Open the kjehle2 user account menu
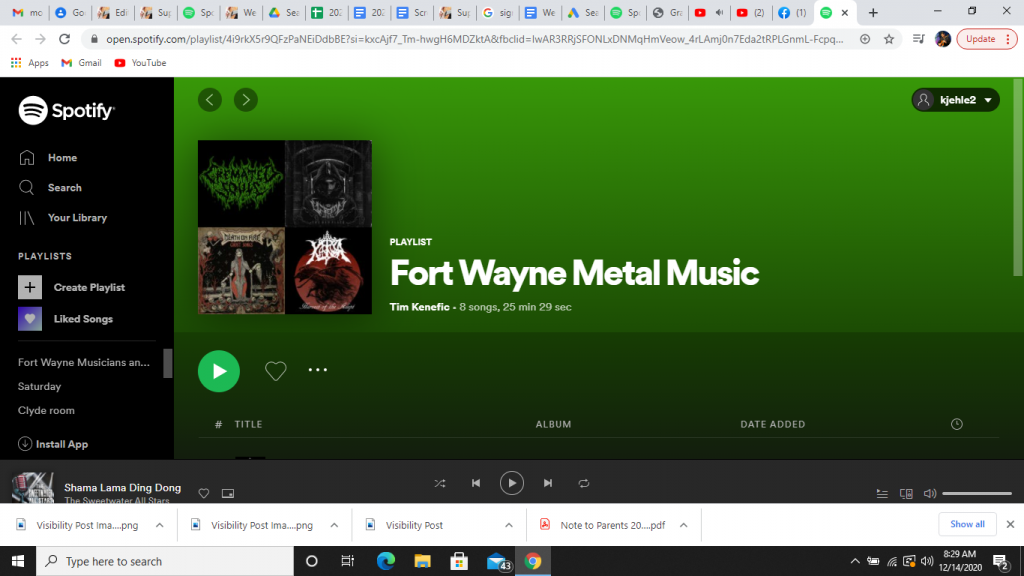Screen dimensions: 1024x576 (955, 100)
